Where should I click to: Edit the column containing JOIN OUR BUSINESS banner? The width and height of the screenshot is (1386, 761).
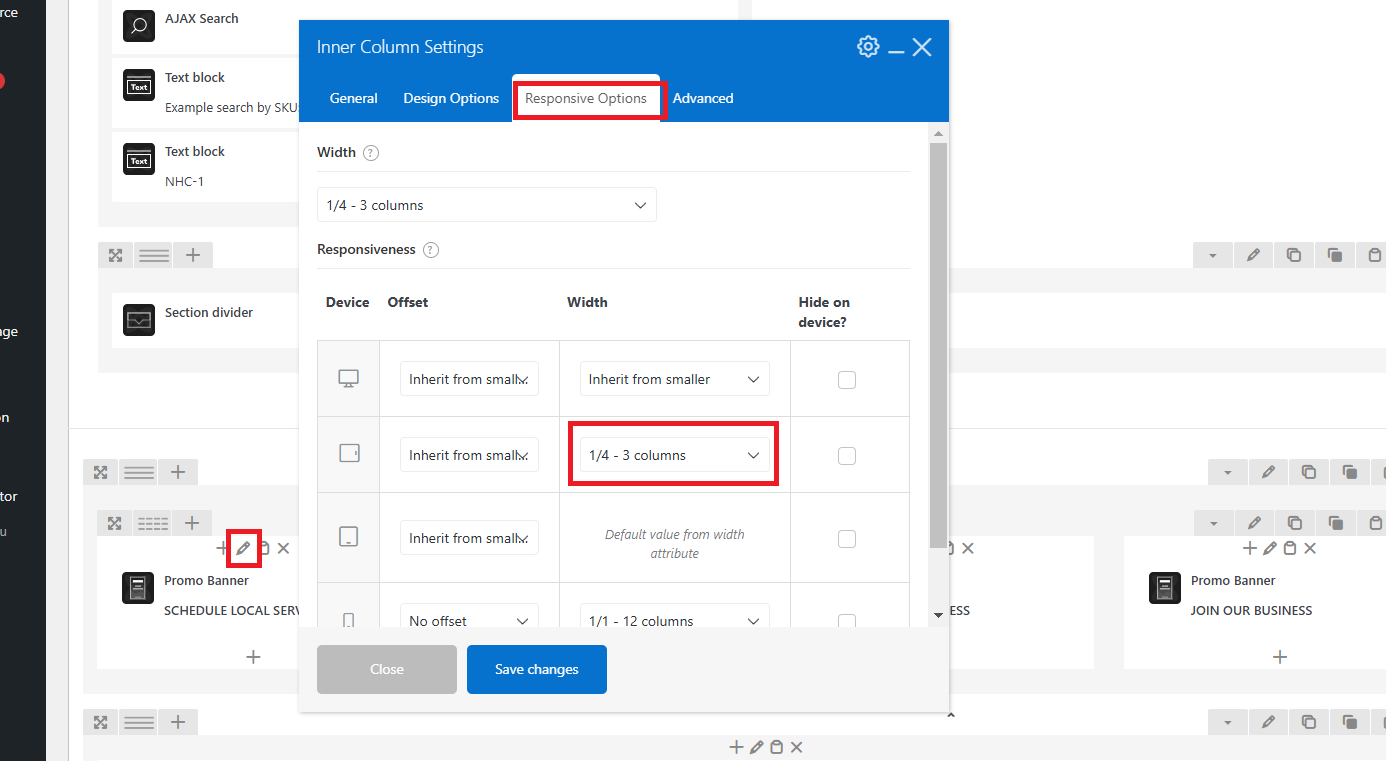click(x=1270, y=548)
